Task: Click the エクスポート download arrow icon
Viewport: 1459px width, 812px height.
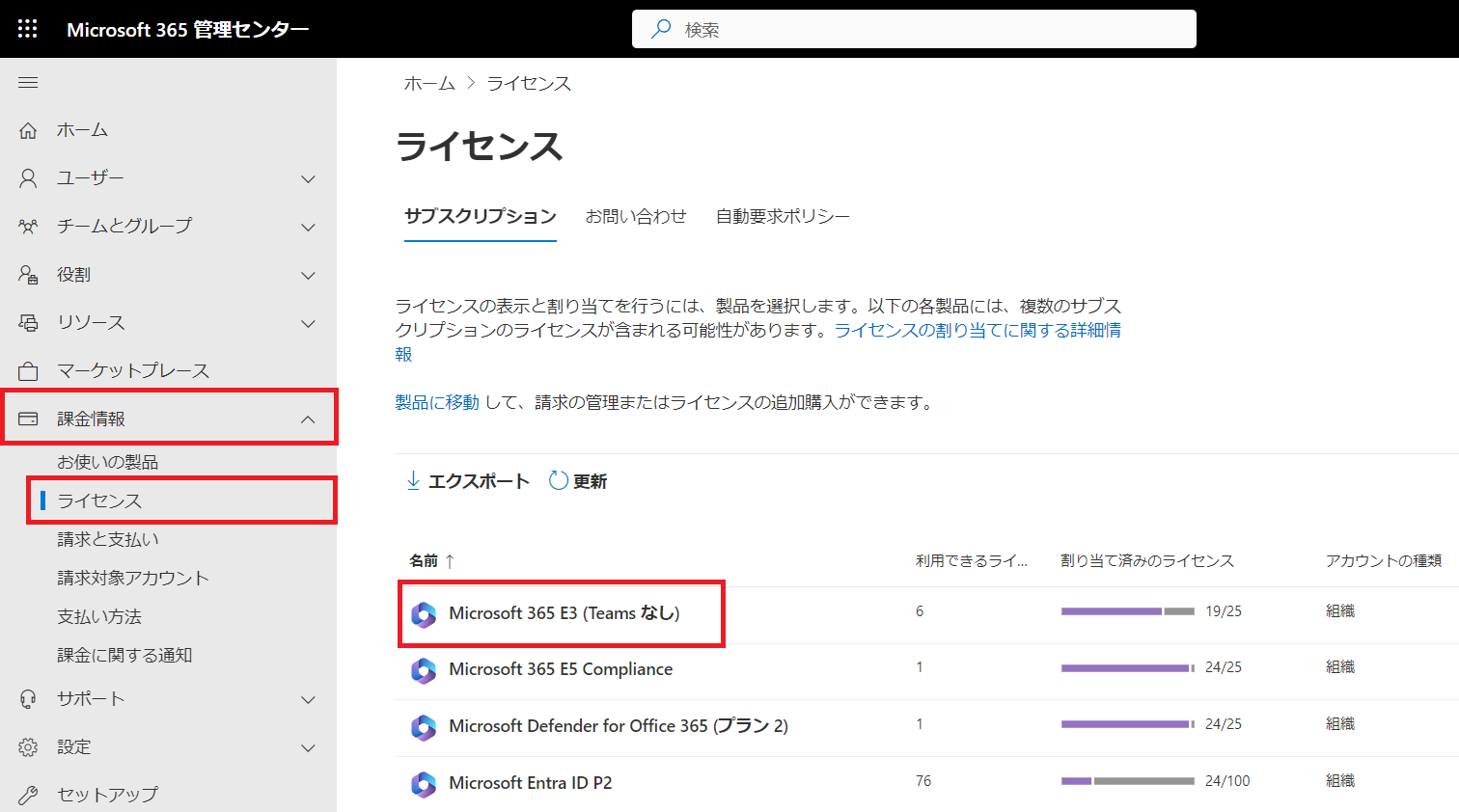Action: click(x=413, y=480)
